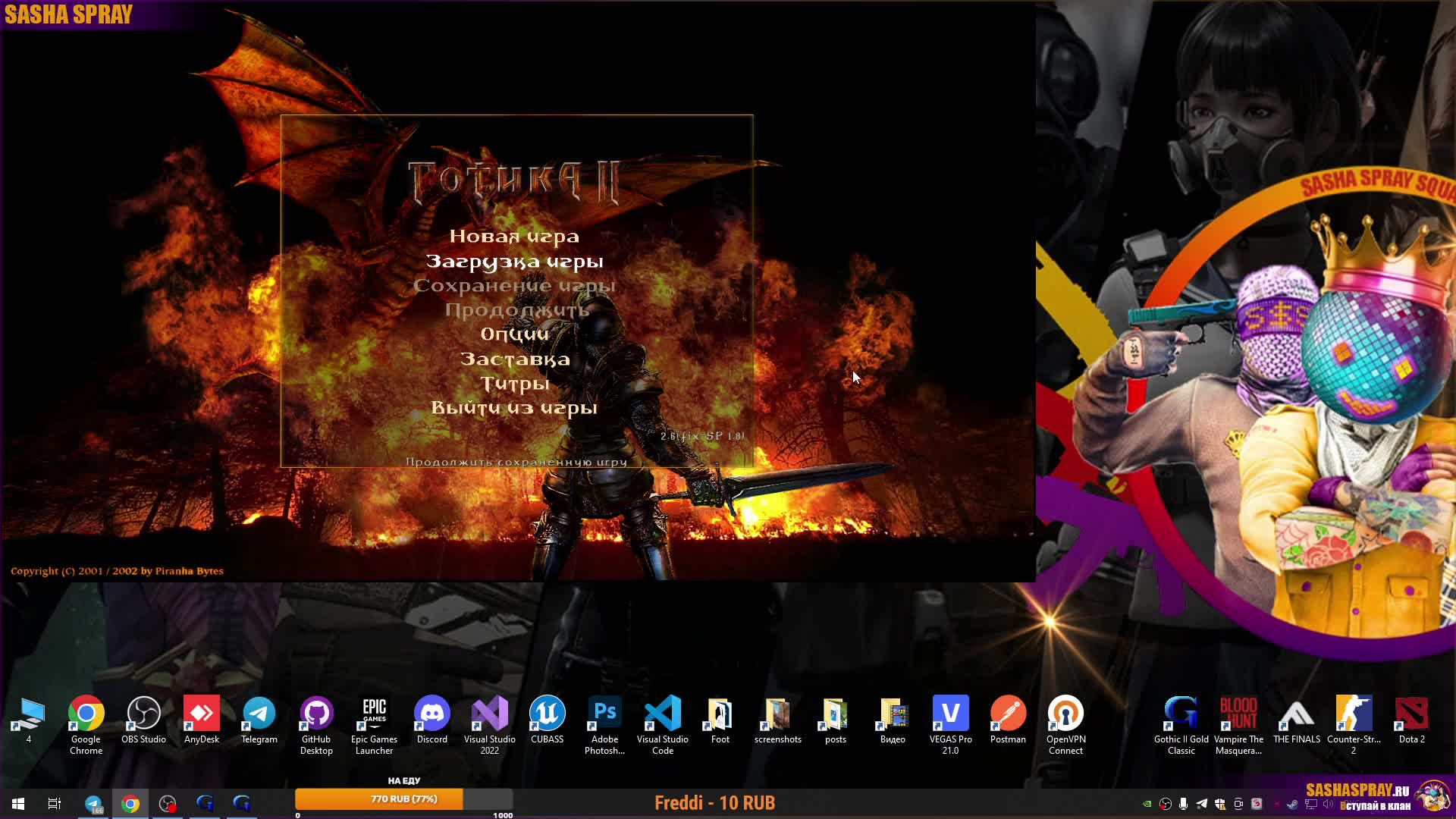This screenshot has height=819, width=1456.
Task: Open the screenshots folder
Action: point(777,714)
